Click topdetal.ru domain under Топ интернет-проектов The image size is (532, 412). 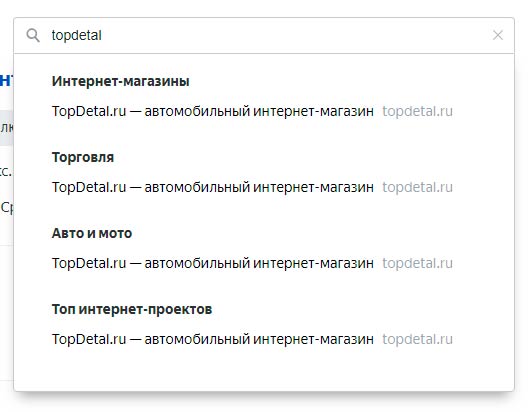[417, 339]
